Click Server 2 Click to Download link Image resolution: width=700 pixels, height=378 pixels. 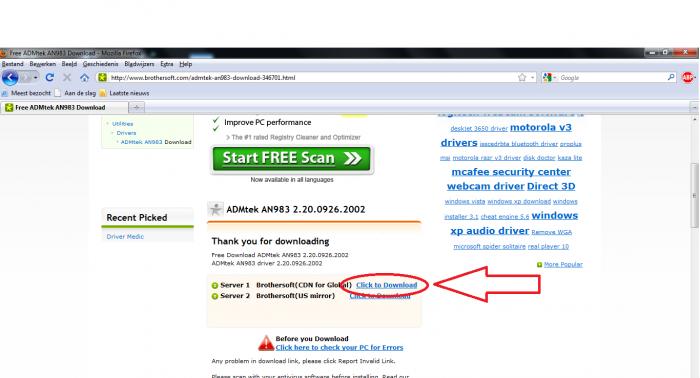coord(380,296)
